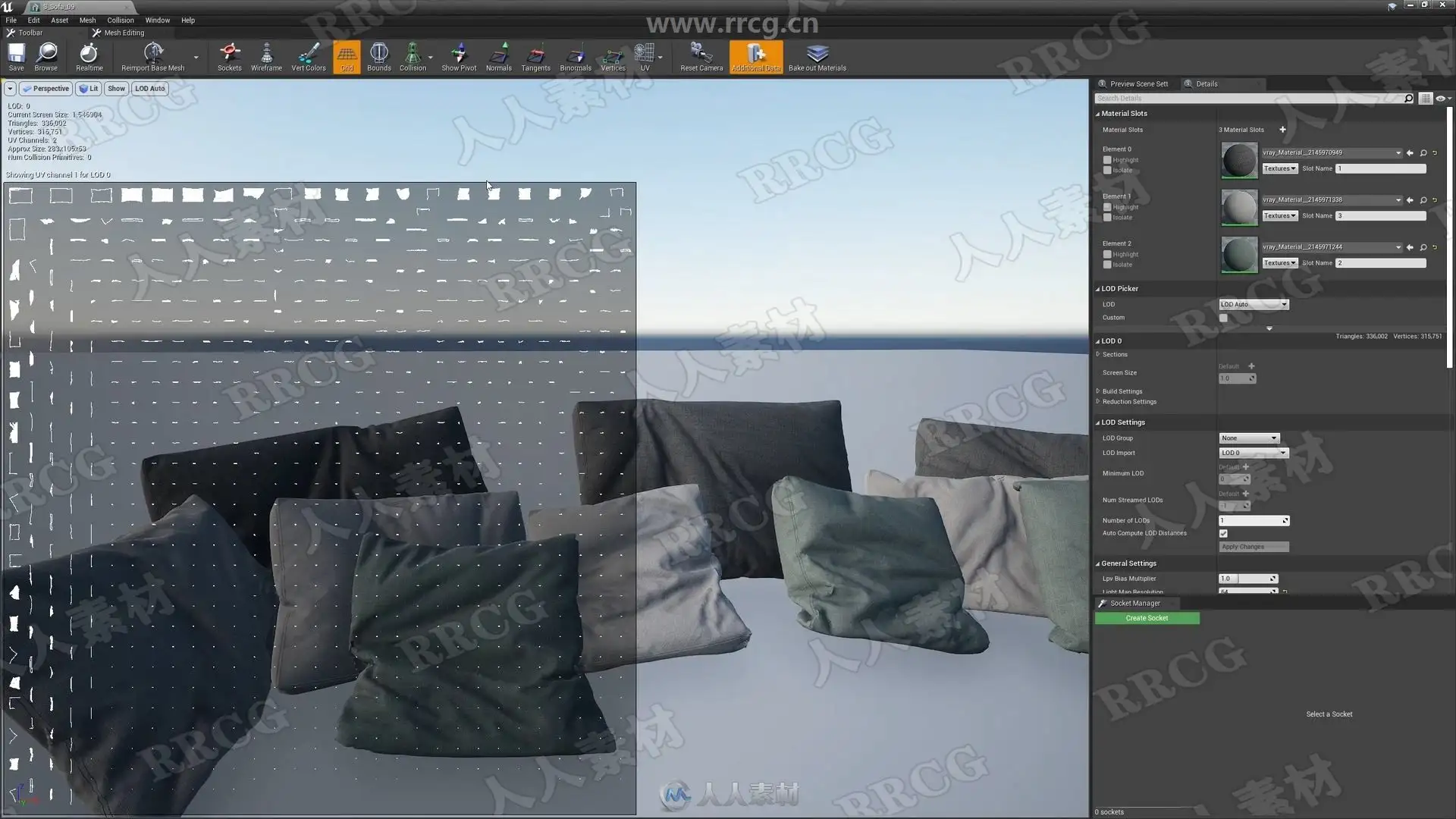Open the LOD Group dropdown
The width and height of the screenshot is (1456, 819).
click(x=1249, y=438)
